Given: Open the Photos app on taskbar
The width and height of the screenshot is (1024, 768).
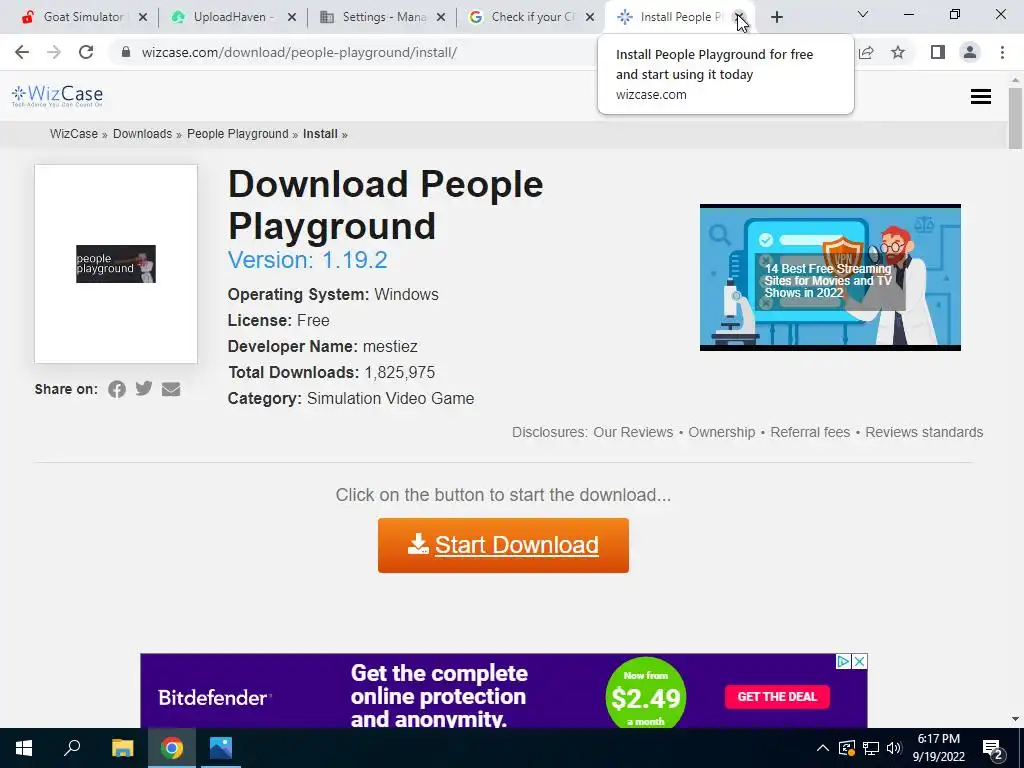Looking at the screenshot, I should pyautogui.click(x=221, y=748).
